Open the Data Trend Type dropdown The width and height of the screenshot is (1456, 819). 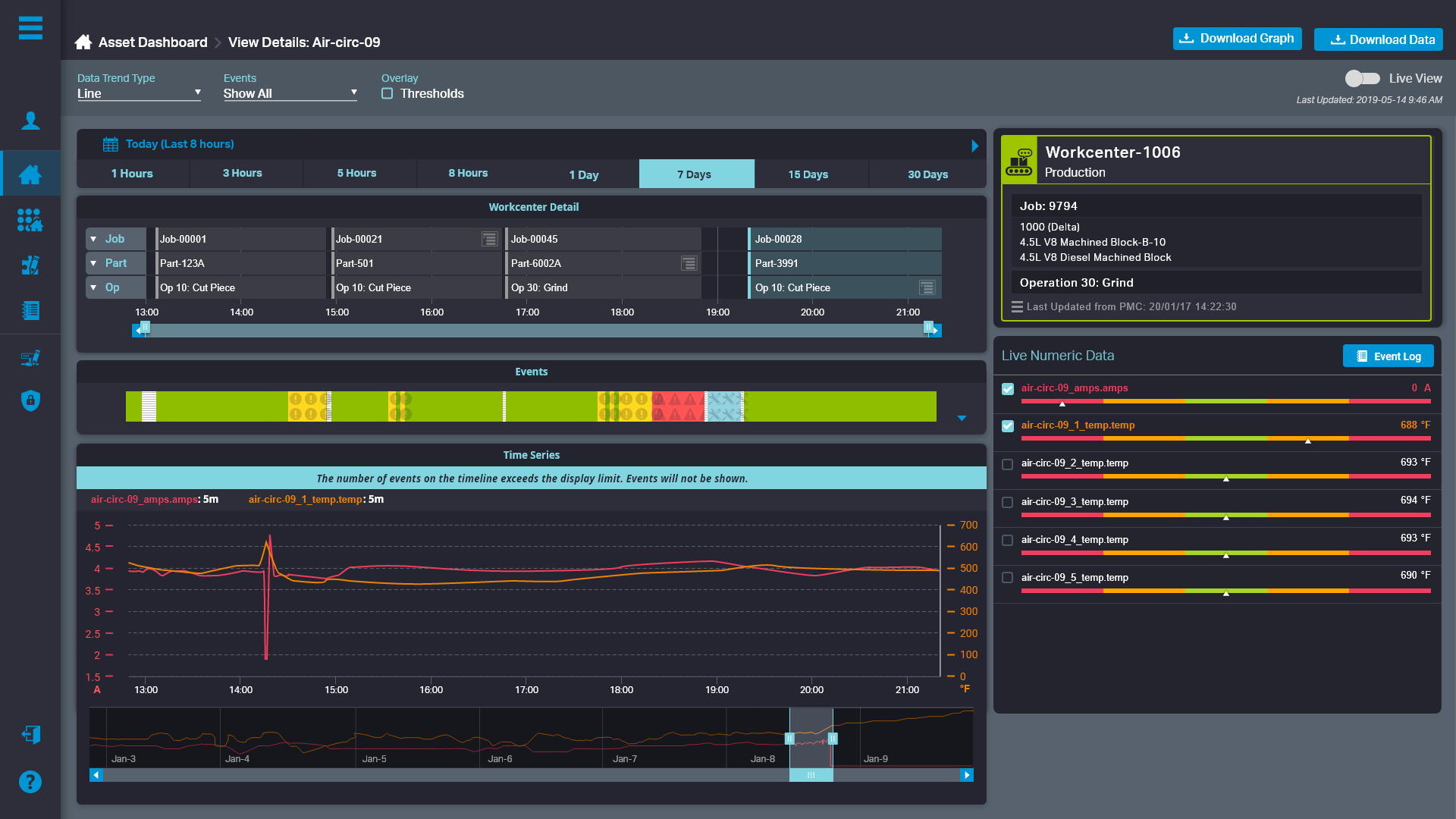coord(139,93)
